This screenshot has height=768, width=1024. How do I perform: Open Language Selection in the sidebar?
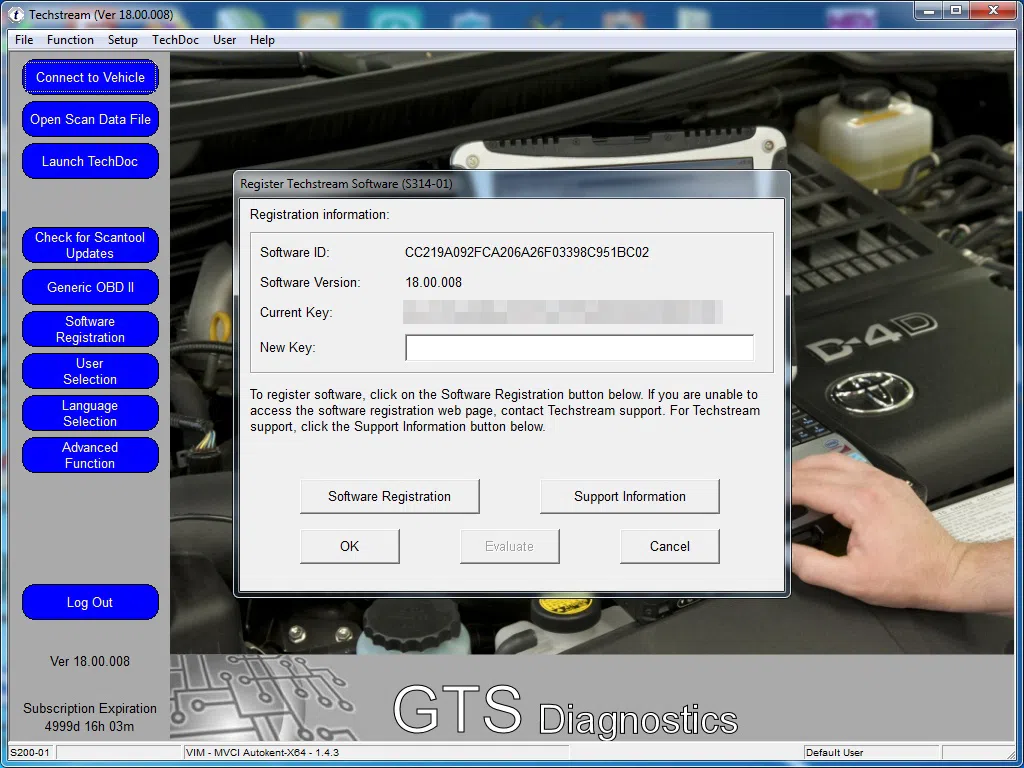[90, 413]
